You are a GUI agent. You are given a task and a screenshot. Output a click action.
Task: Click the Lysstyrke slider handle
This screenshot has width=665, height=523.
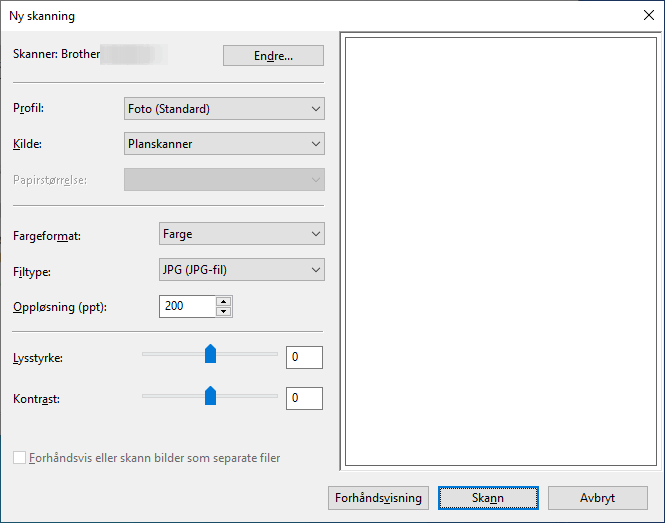click(x=210, y=353)
